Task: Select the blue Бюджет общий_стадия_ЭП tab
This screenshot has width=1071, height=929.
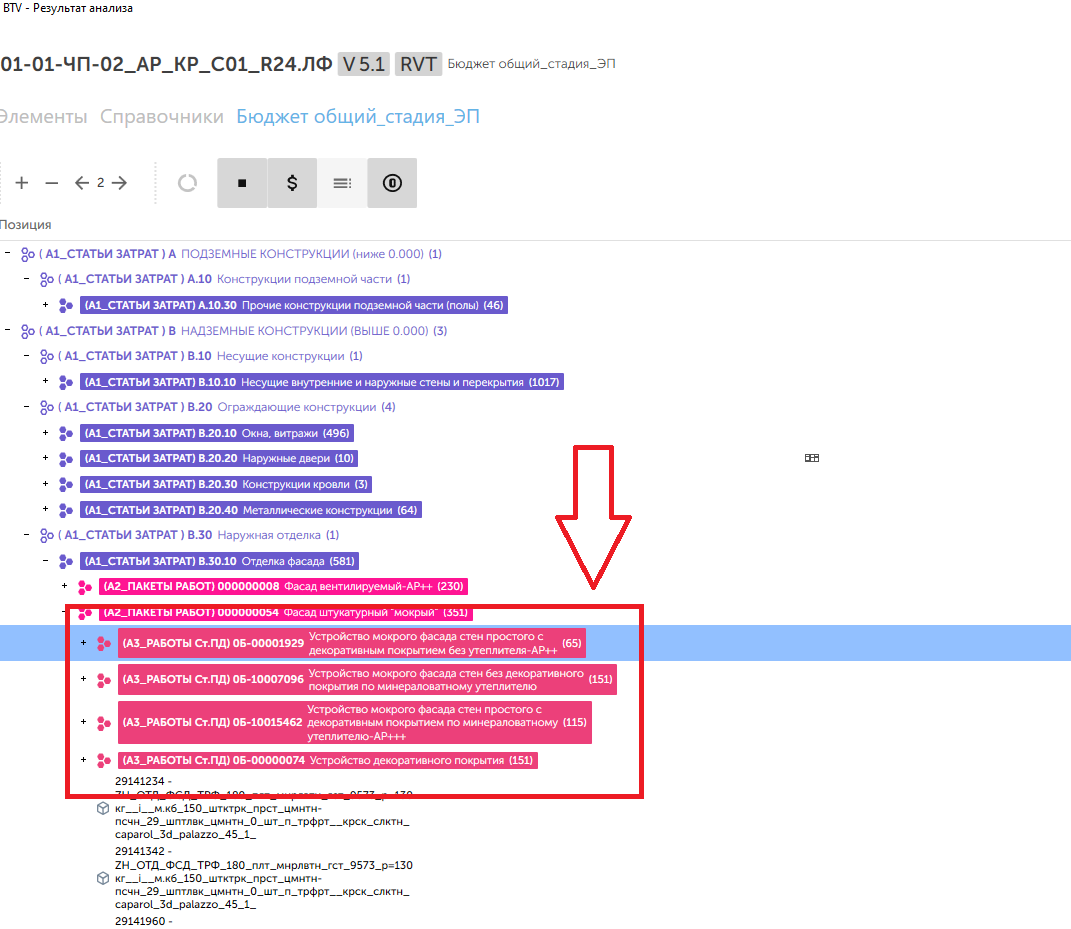Action: pyautogui.click(x=358, y=117)
